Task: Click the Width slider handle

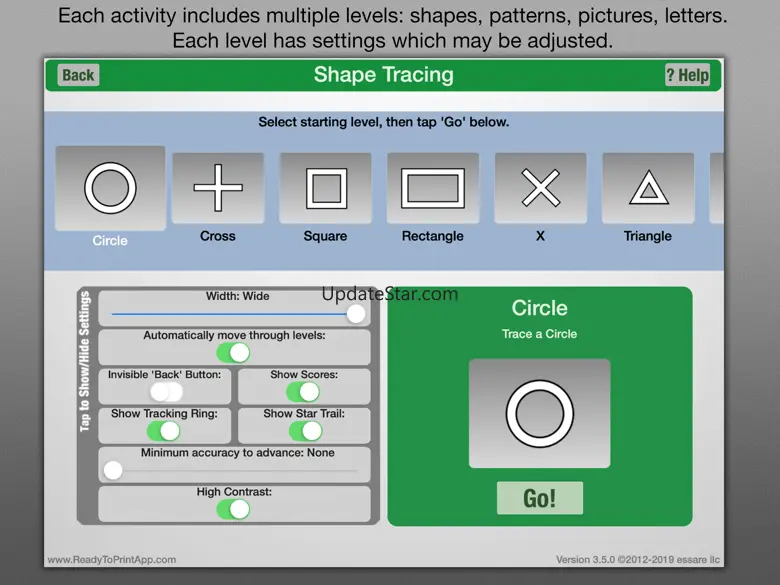Action: (356, 314)
